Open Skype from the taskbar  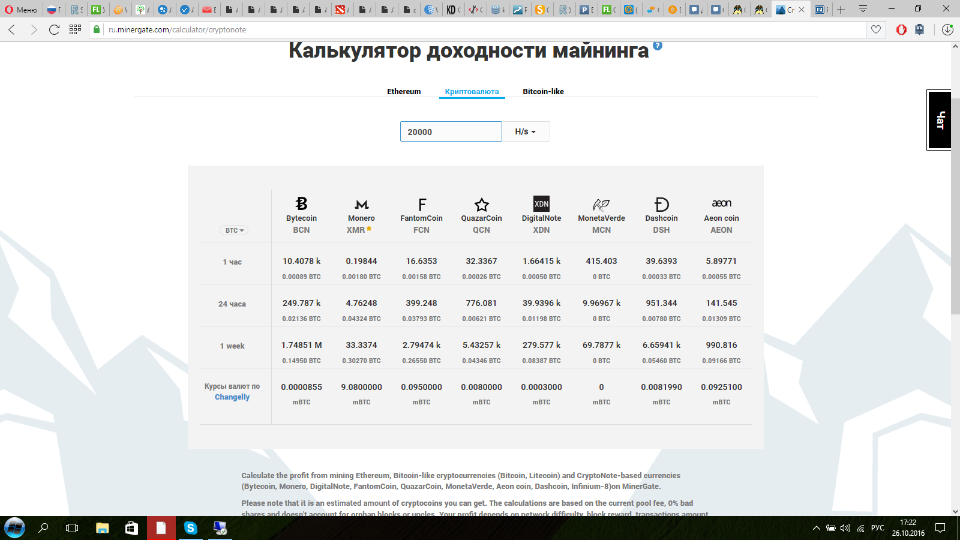click(x=190, y=528)
